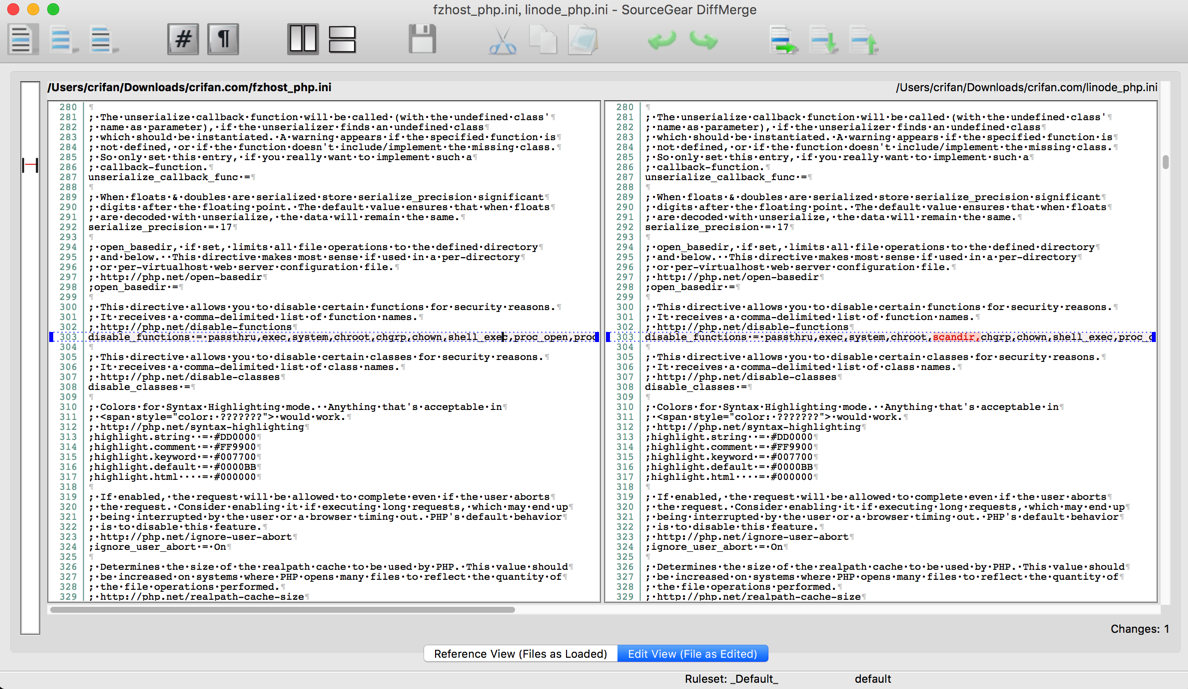The image size is (1188, 689).
Task: Click line number 280 in left pane
Action: point(68,107)
